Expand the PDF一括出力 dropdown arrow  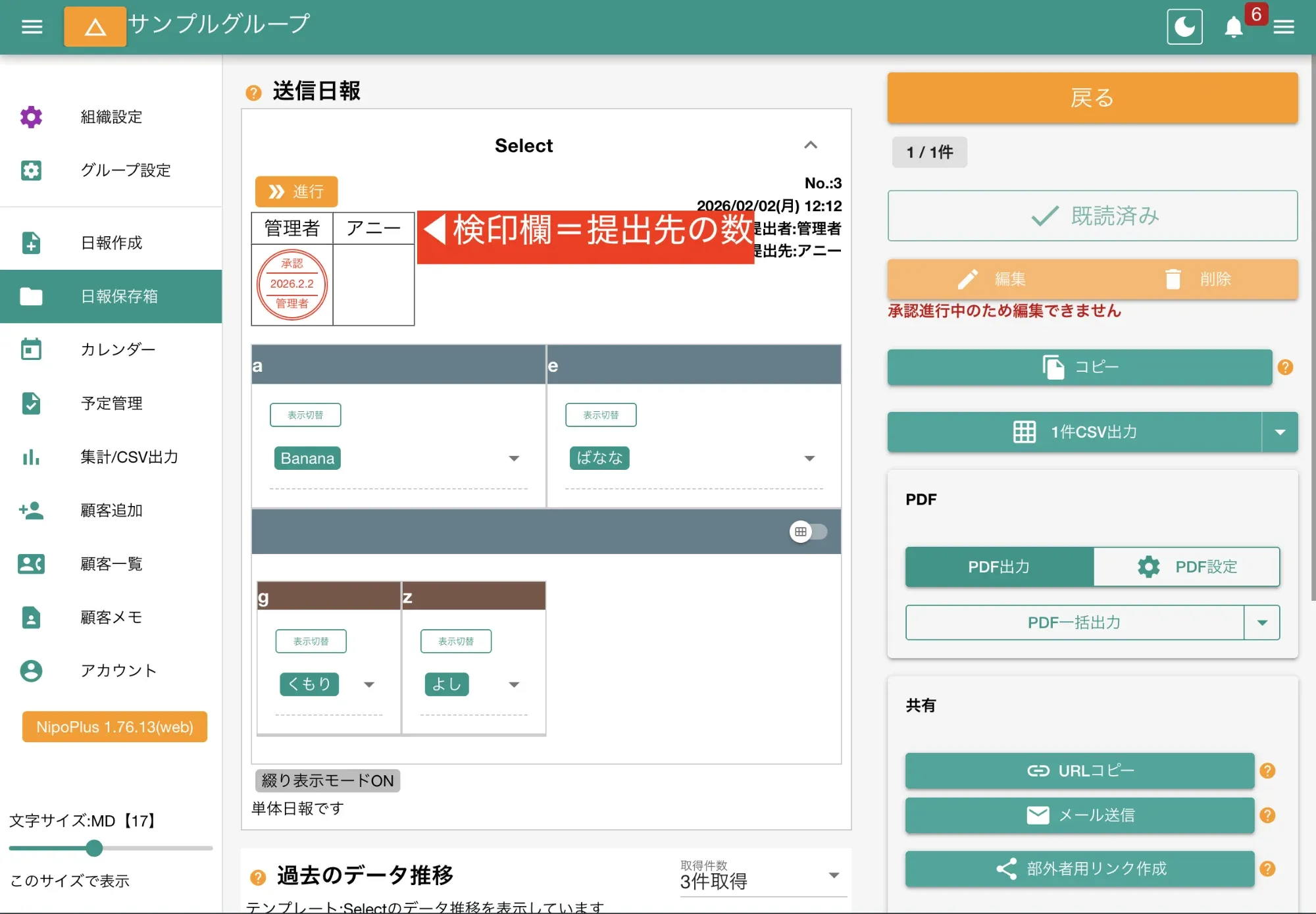1262,622
